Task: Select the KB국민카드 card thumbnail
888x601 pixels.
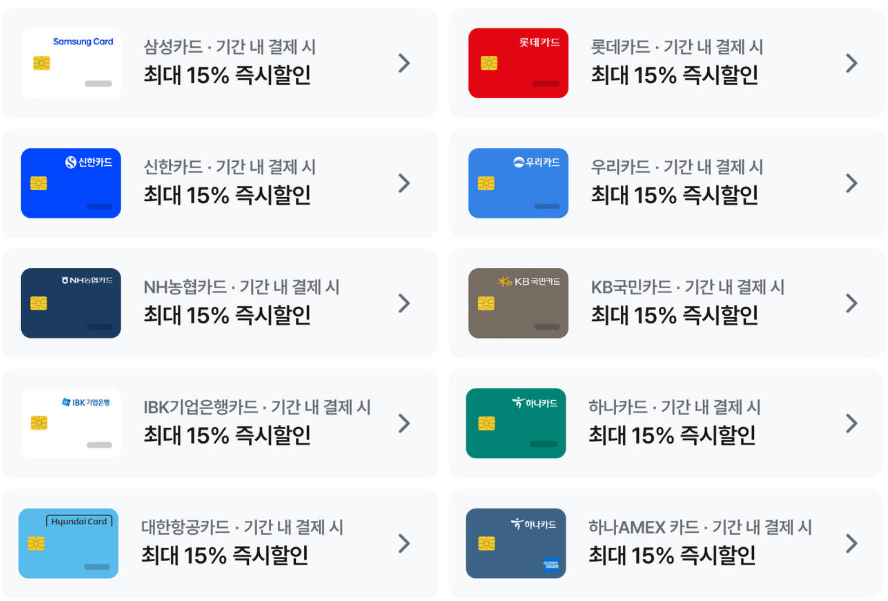Action: coord(517,303)
